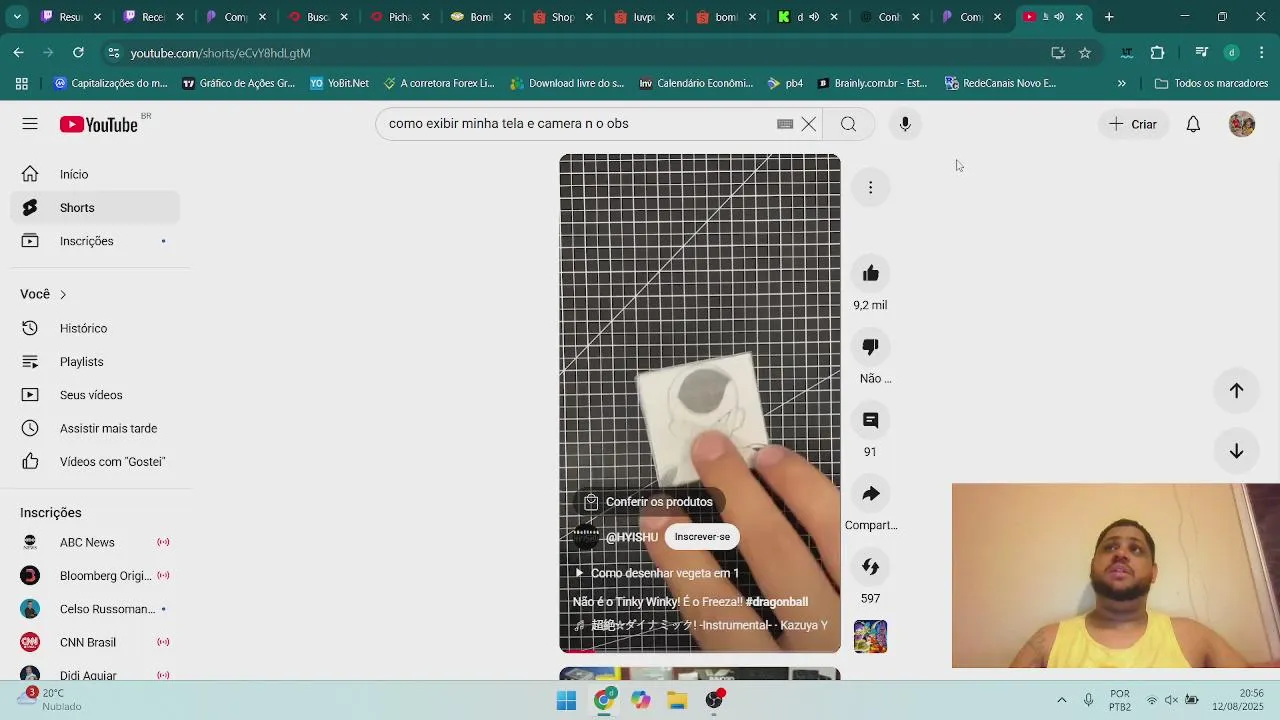Click the #dragonball hashtag
The image size is (1280, 720).
[x=777, y=602]
